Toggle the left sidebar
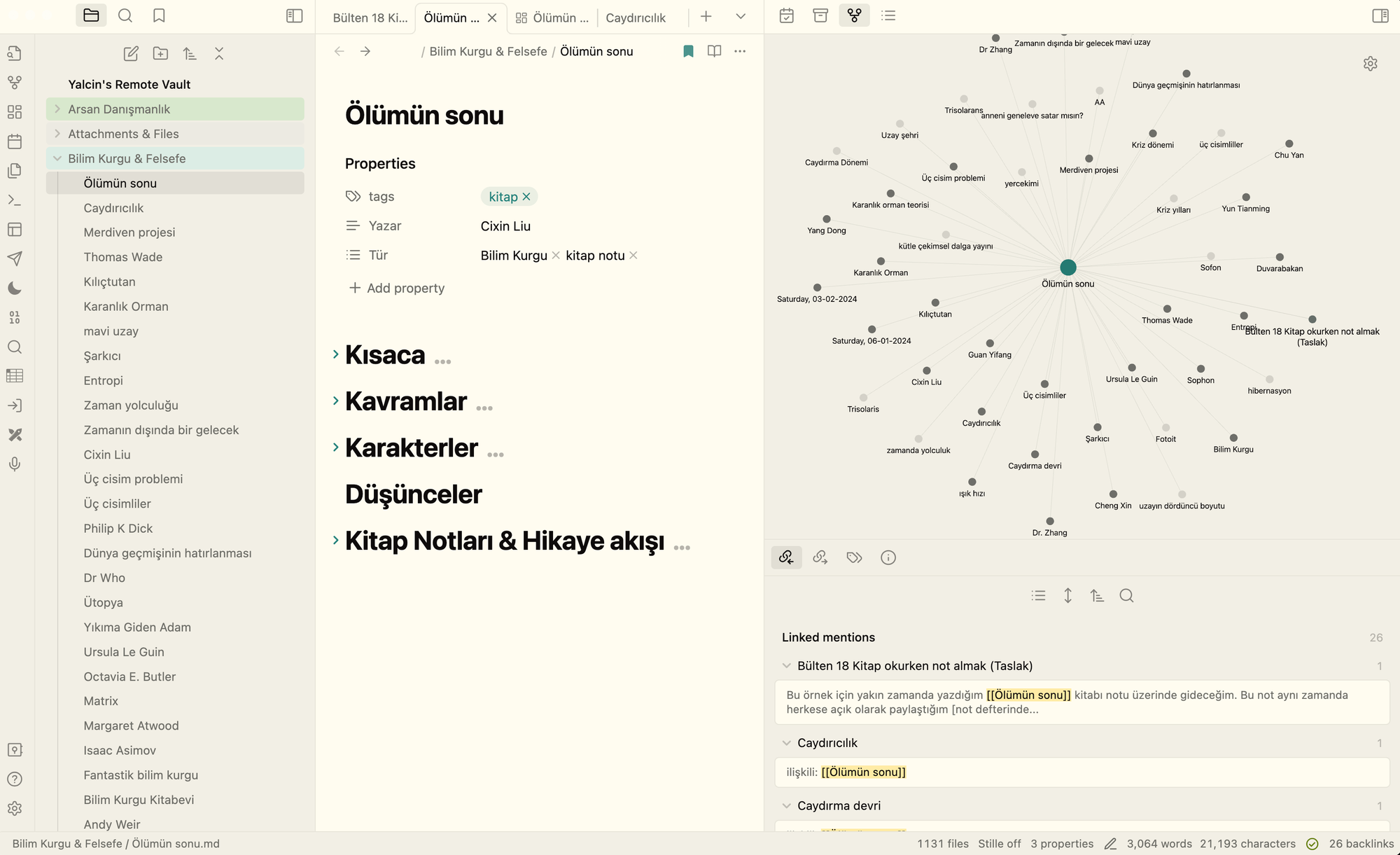Screen dimensions: 1400x855 [x=294, y=15]
